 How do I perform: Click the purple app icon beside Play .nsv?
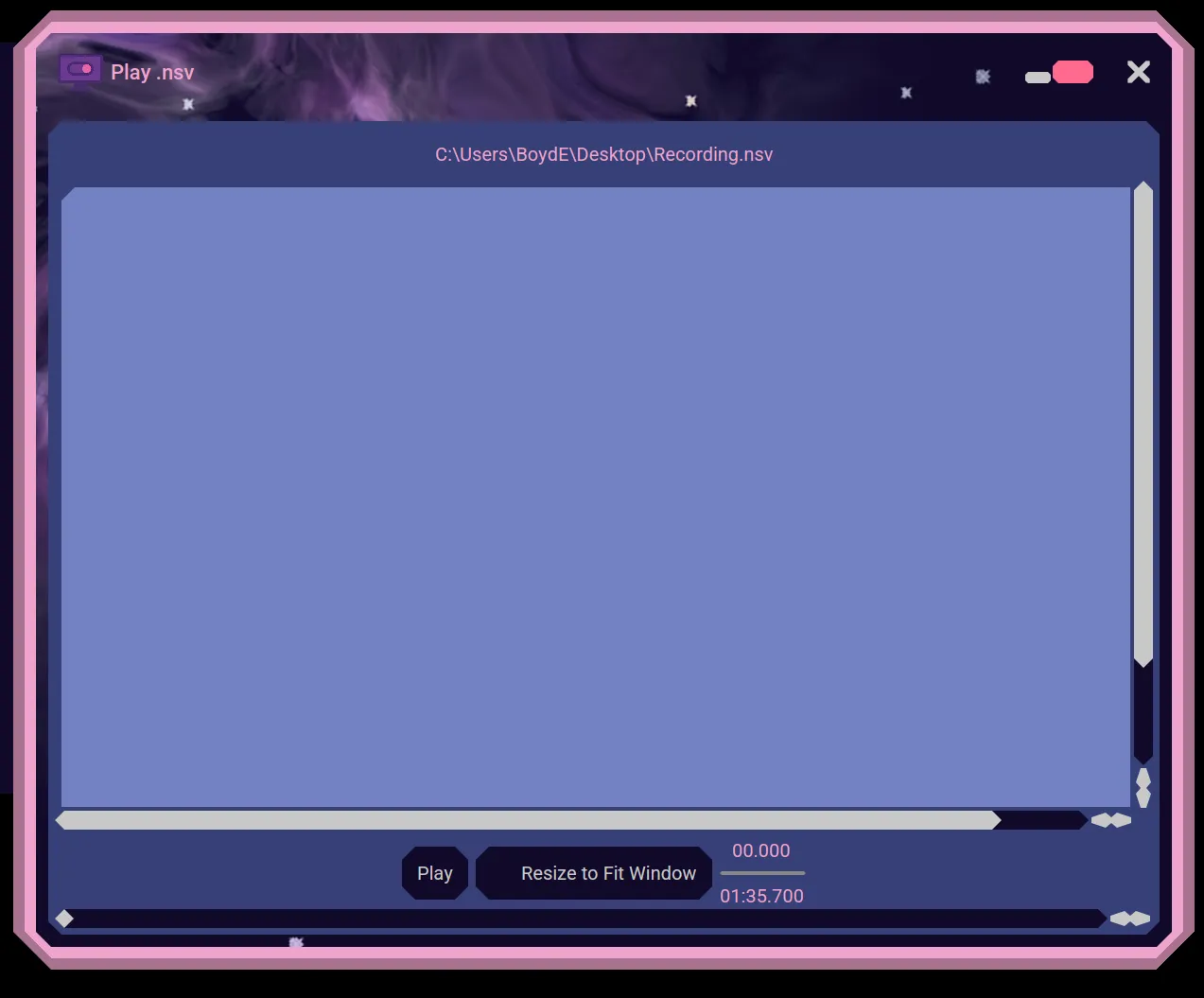(80, 69)
